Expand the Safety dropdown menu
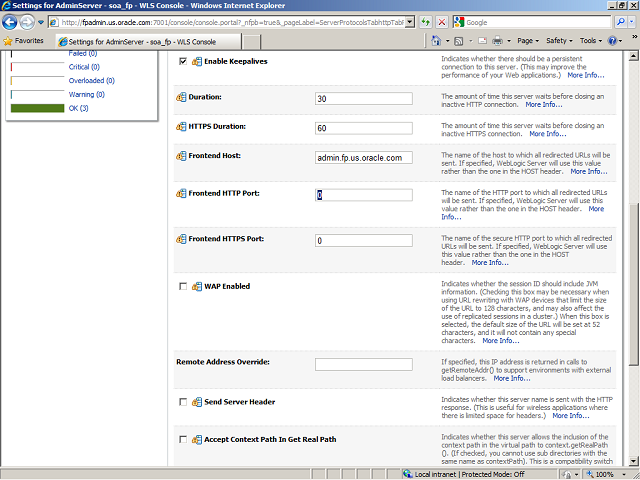This screenshot has width=640, height=480. point(561,41)
